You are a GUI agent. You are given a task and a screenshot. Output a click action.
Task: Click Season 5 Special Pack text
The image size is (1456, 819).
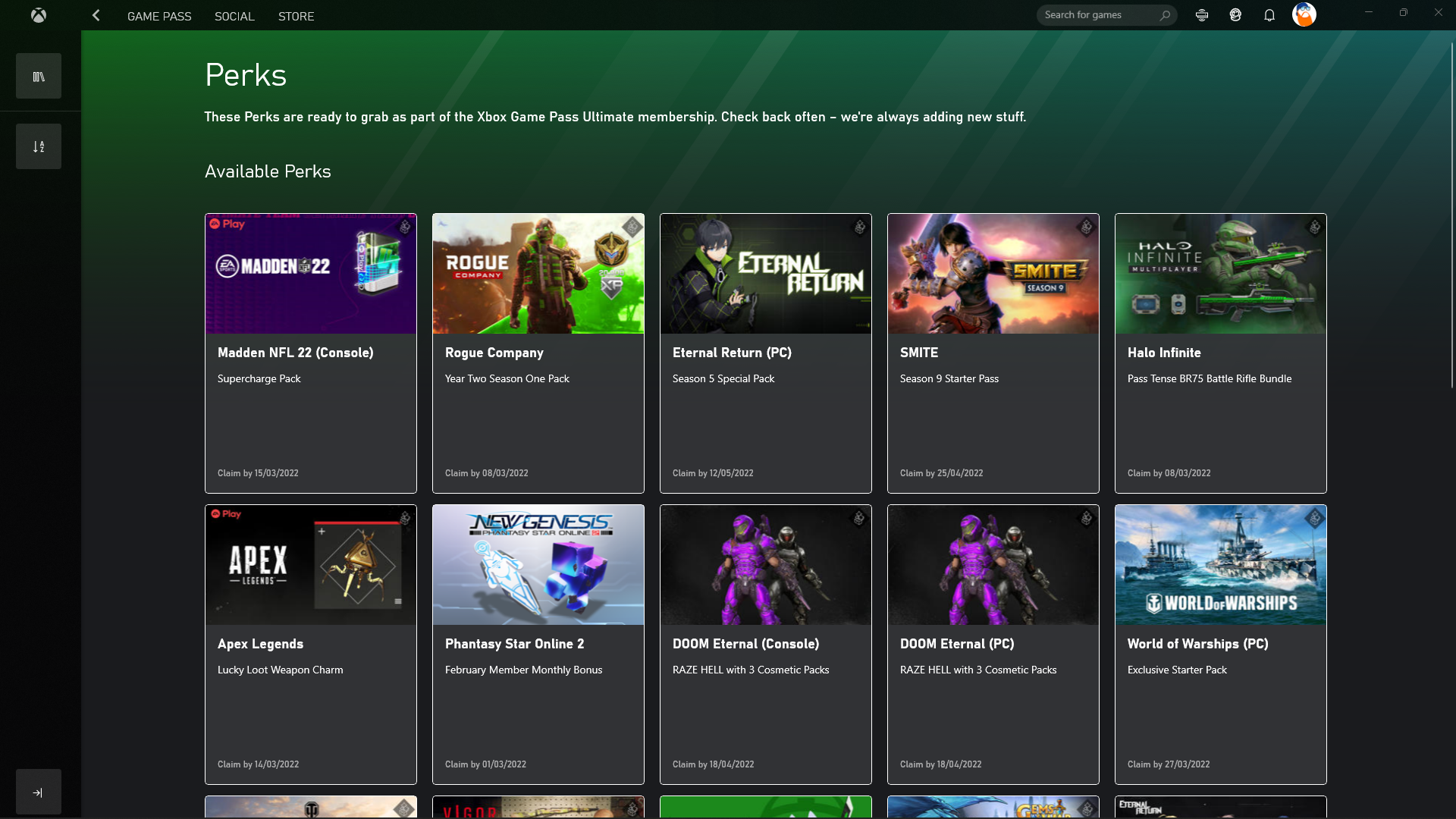[x=723, y=378]
